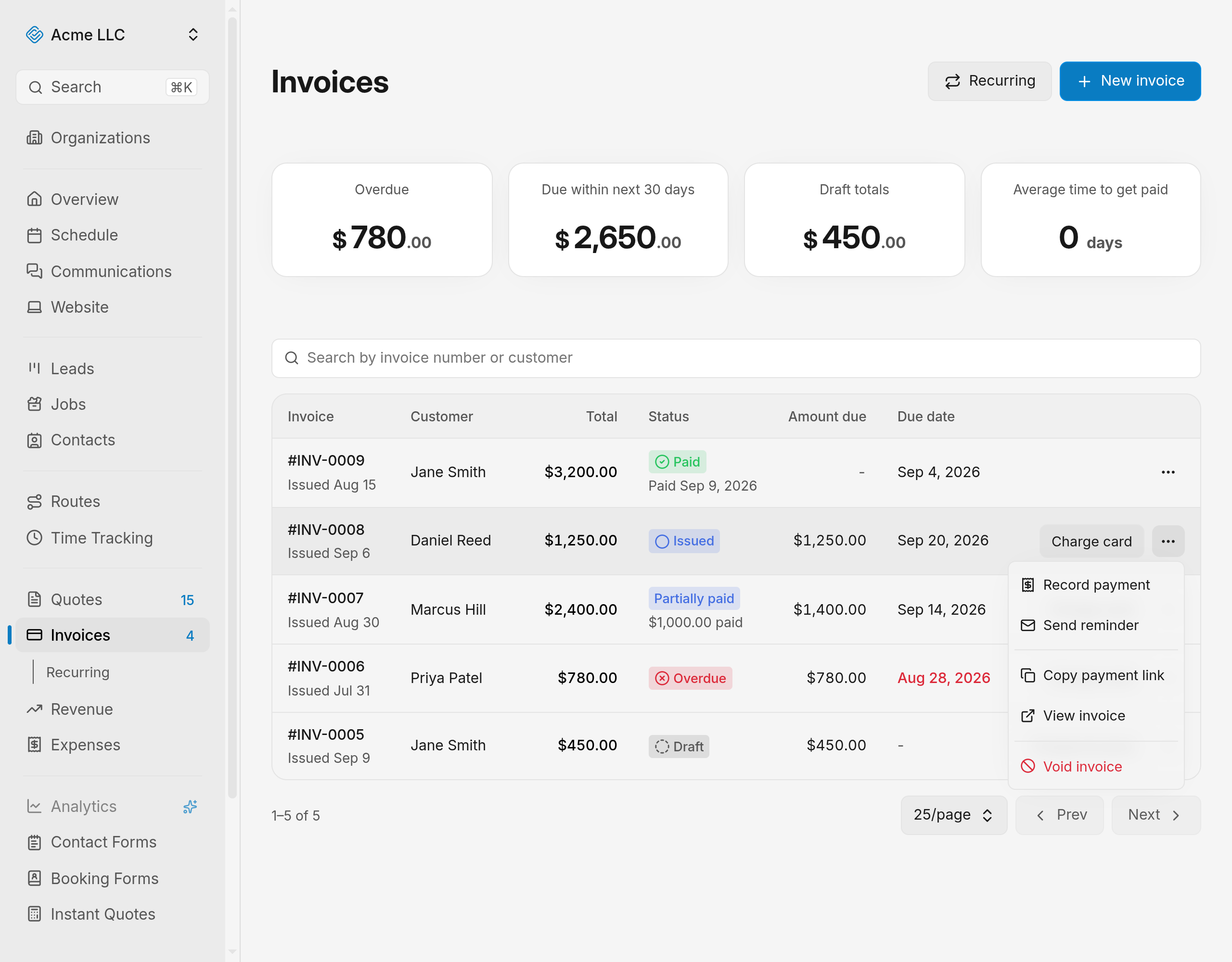Focus the sidebar Search box
Image resolution: width=1232 pixels, height=962 pixels.
[112, 87]
